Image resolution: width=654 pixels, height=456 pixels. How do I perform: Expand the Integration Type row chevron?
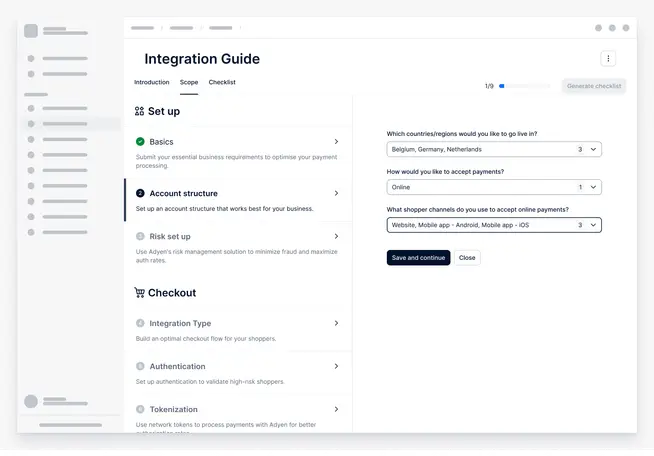tap(336, 323)
